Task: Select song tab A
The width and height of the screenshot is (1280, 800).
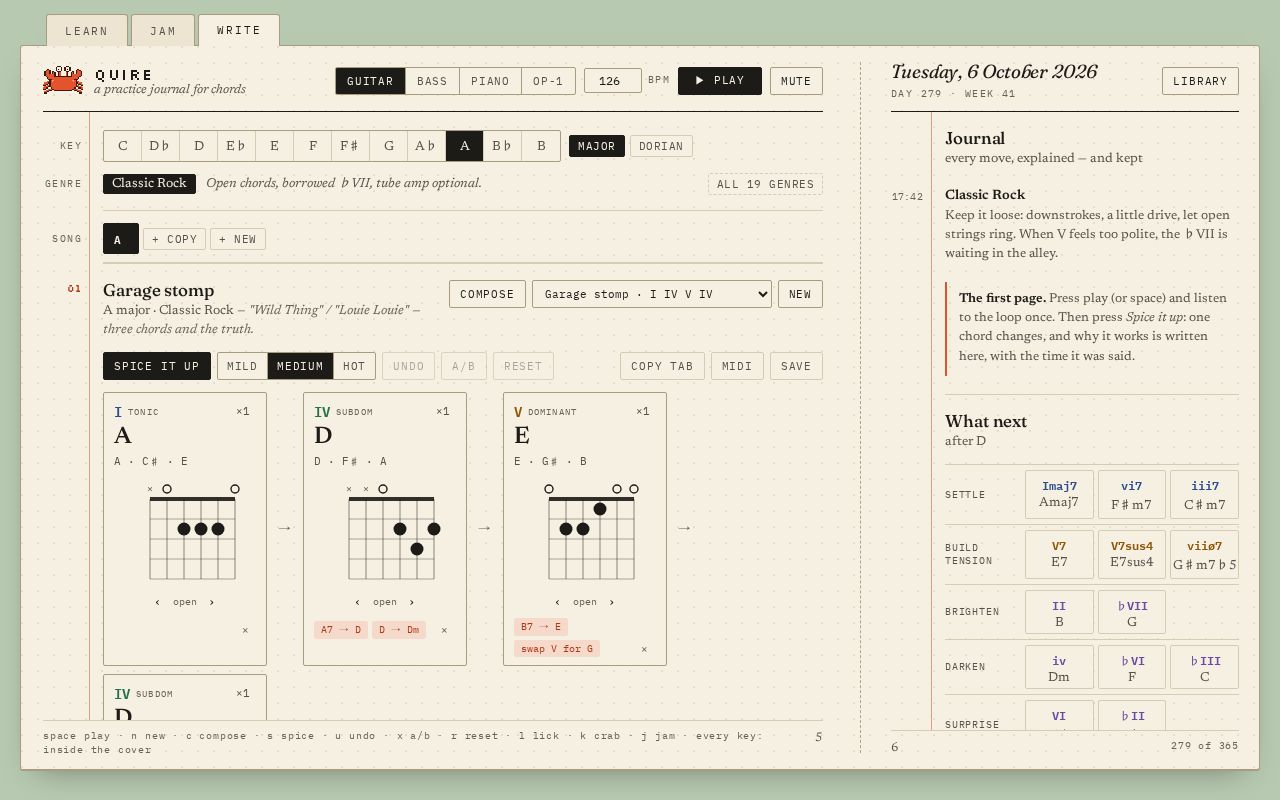Action: pos(121,239)
